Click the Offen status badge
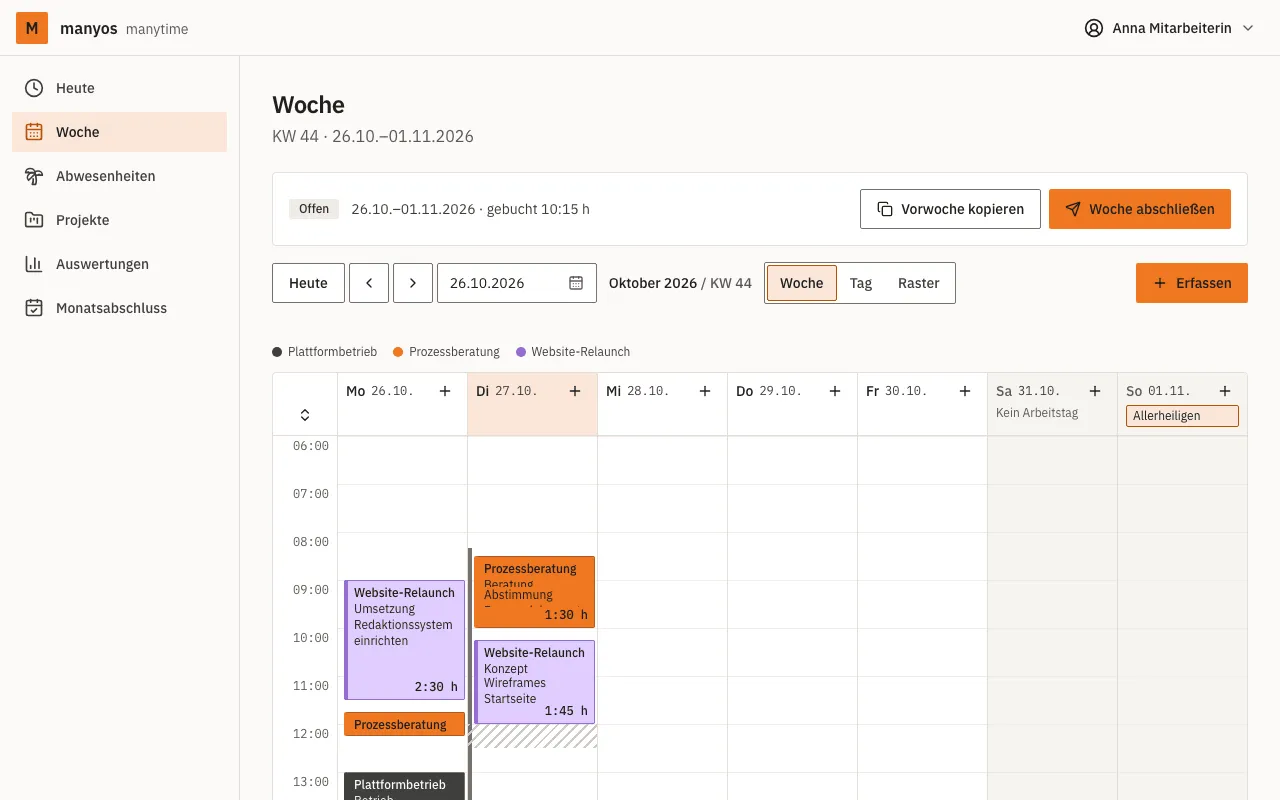 point(314,209)
